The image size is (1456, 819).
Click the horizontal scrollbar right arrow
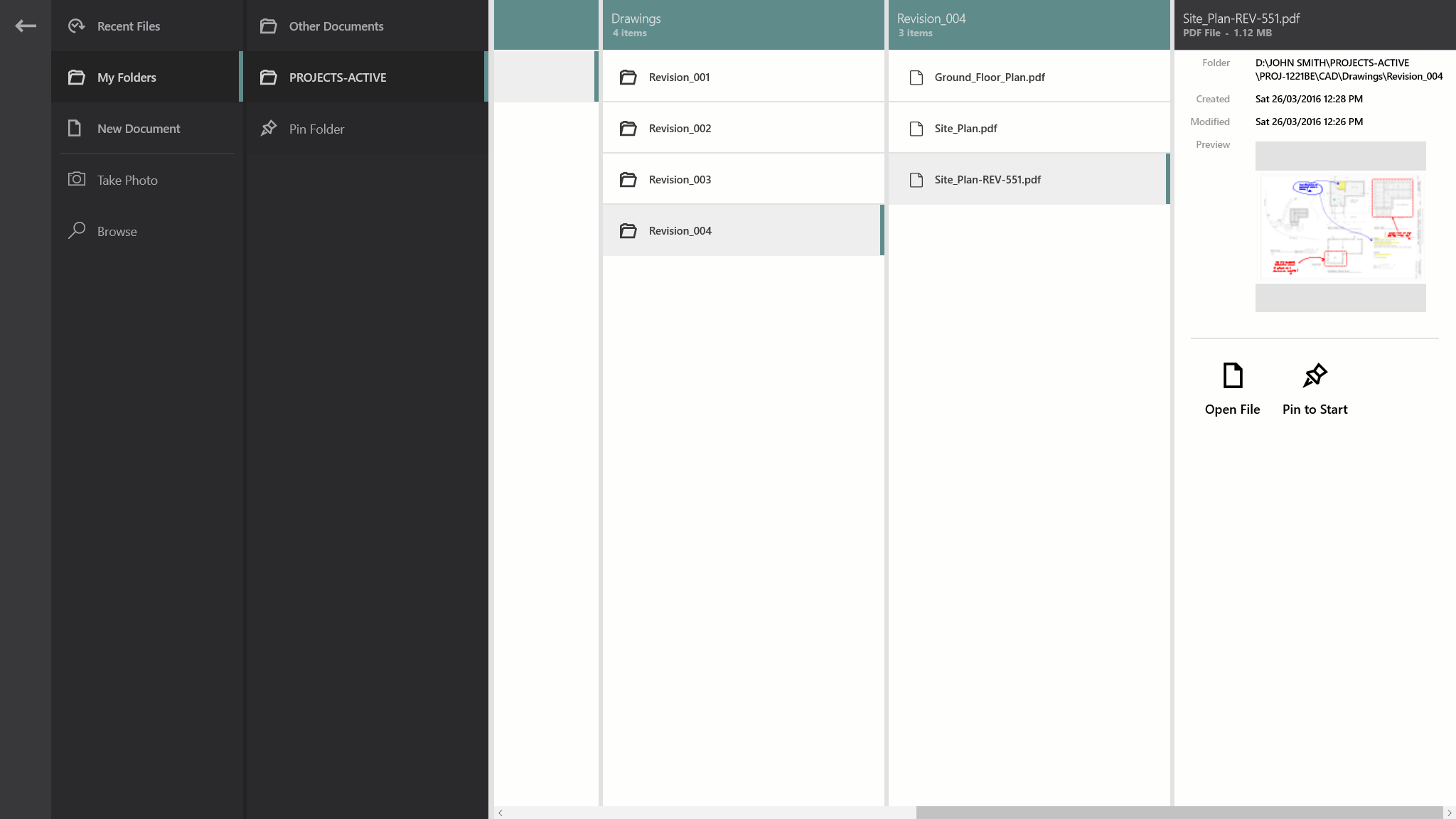[1449, 813]
